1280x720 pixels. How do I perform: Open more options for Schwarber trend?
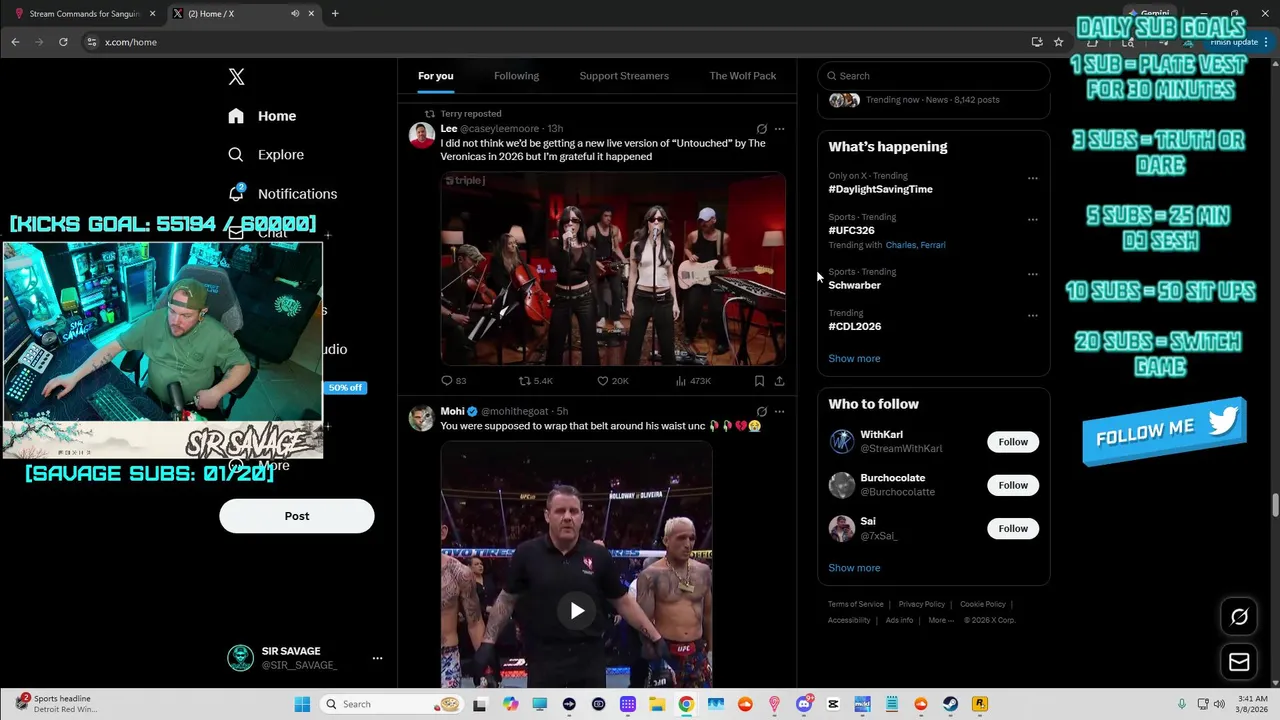[x=1033, y=274]
